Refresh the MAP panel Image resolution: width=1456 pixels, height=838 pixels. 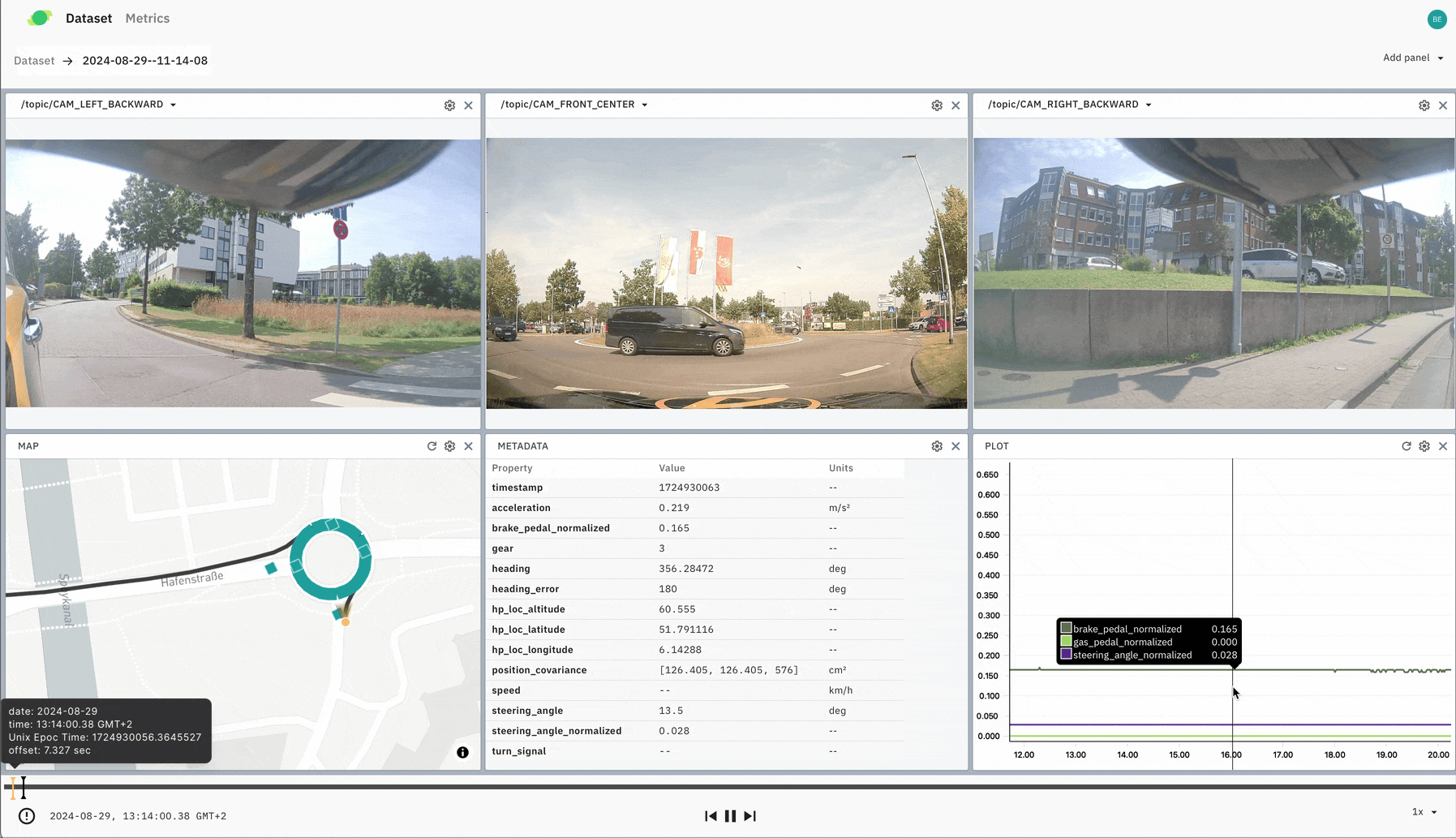click(x=432, y=446)
